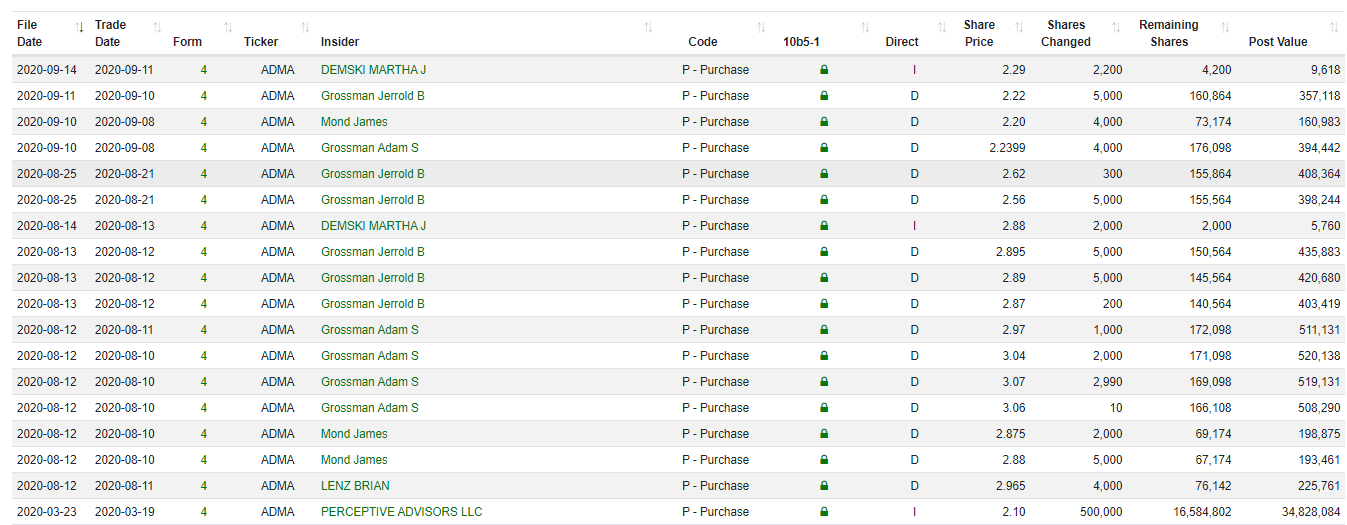Sort by Shares Changed column header
The image size is (1347, 525).
pyautogui.click(x=1066, y=33)
